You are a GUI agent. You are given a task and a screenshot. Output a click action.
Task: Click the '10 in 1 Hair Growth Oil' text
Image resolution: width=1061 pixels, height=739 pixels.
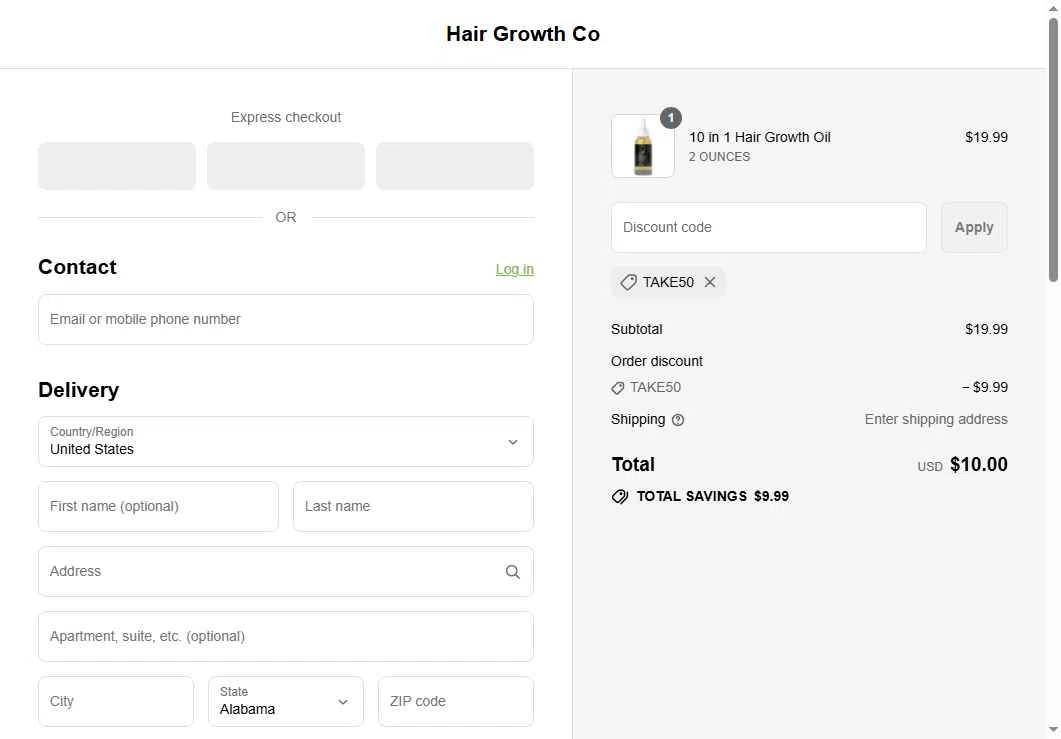(759, 137)
